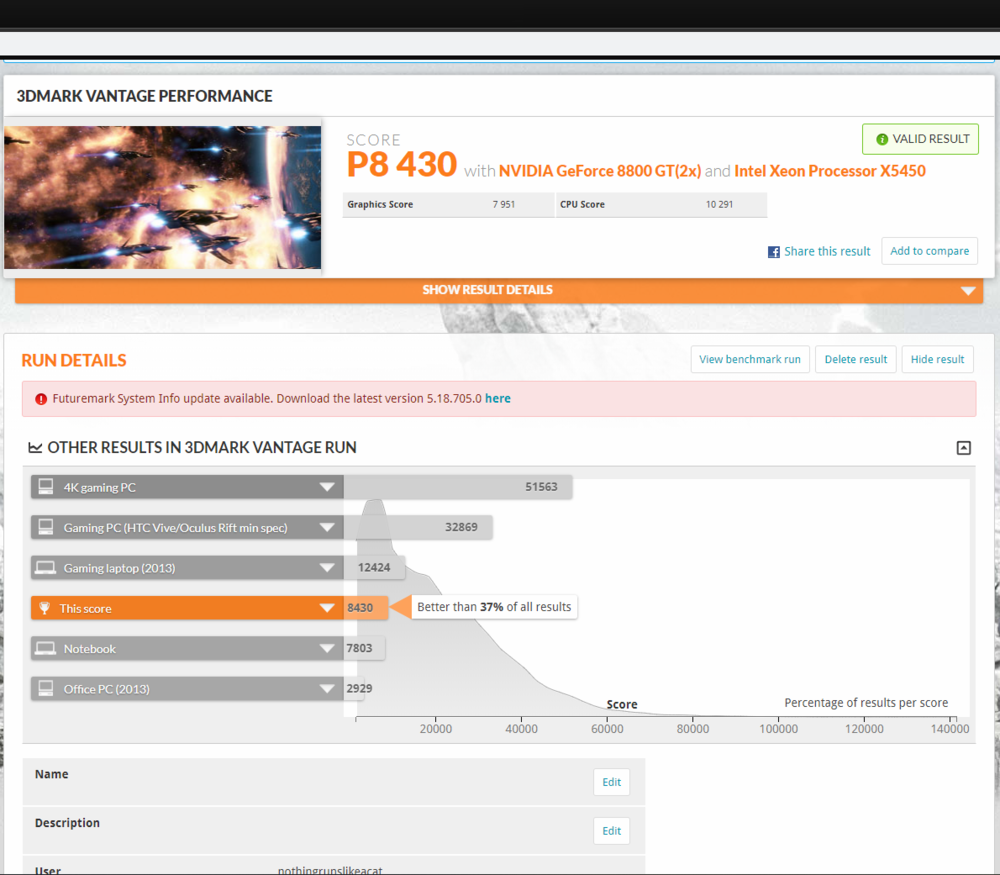Expand the This score dropdown arrow

point(327,608)
